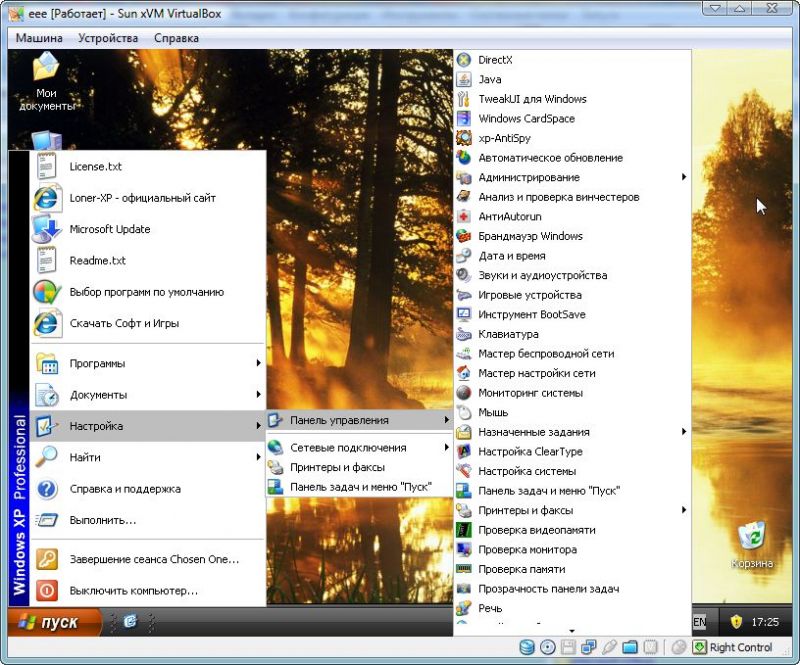Open Корзина recycle bin on desktop
Screen dimensions: 800x665
pyautogui.click(x=751, y=538)
